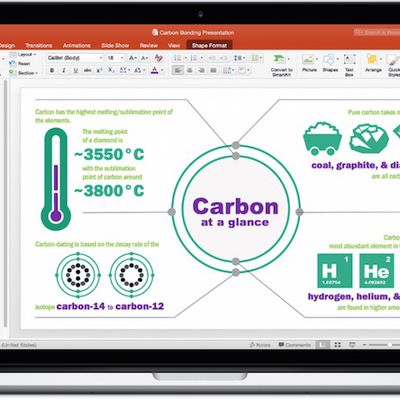400x400 pixels.
Task: Adjust the zoom slider handle
Action: pos(389,345)
